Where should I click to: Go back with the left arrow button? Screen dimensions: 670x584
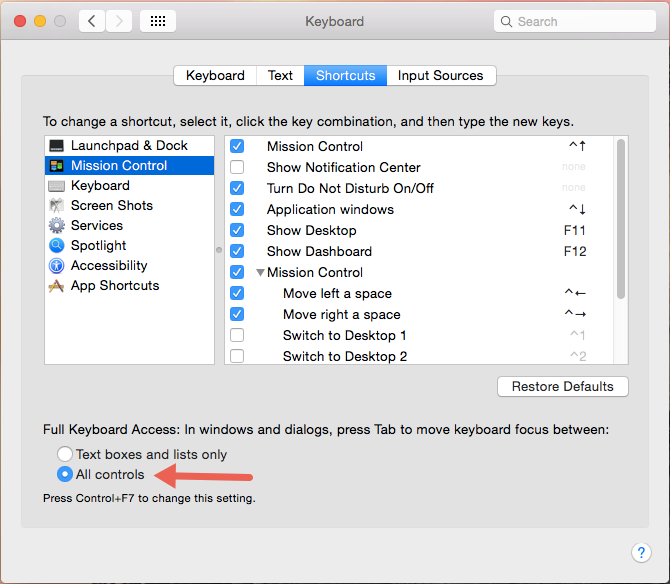click(92, 21)
